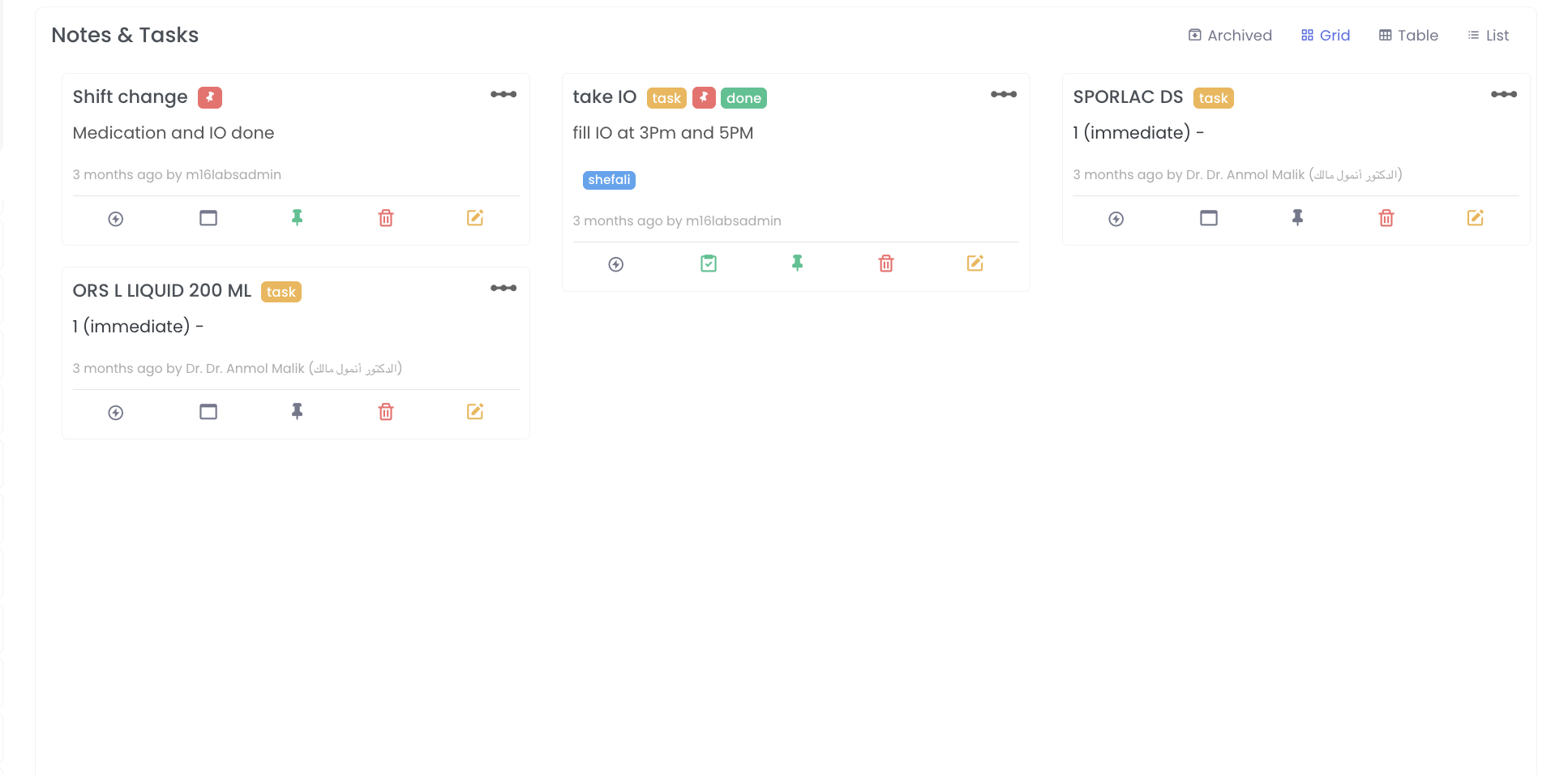Open options menu for Shift change card
1568x775 pixels.
[x=503, y=95]
